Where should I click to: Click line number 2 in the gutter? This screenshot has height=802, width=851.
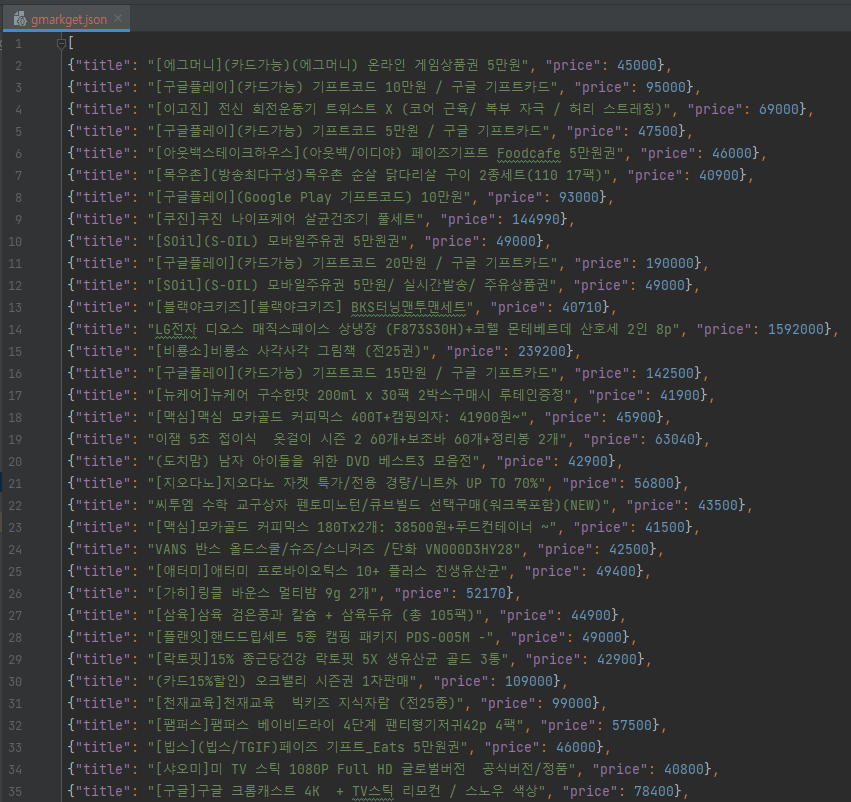tap(19, 66)
